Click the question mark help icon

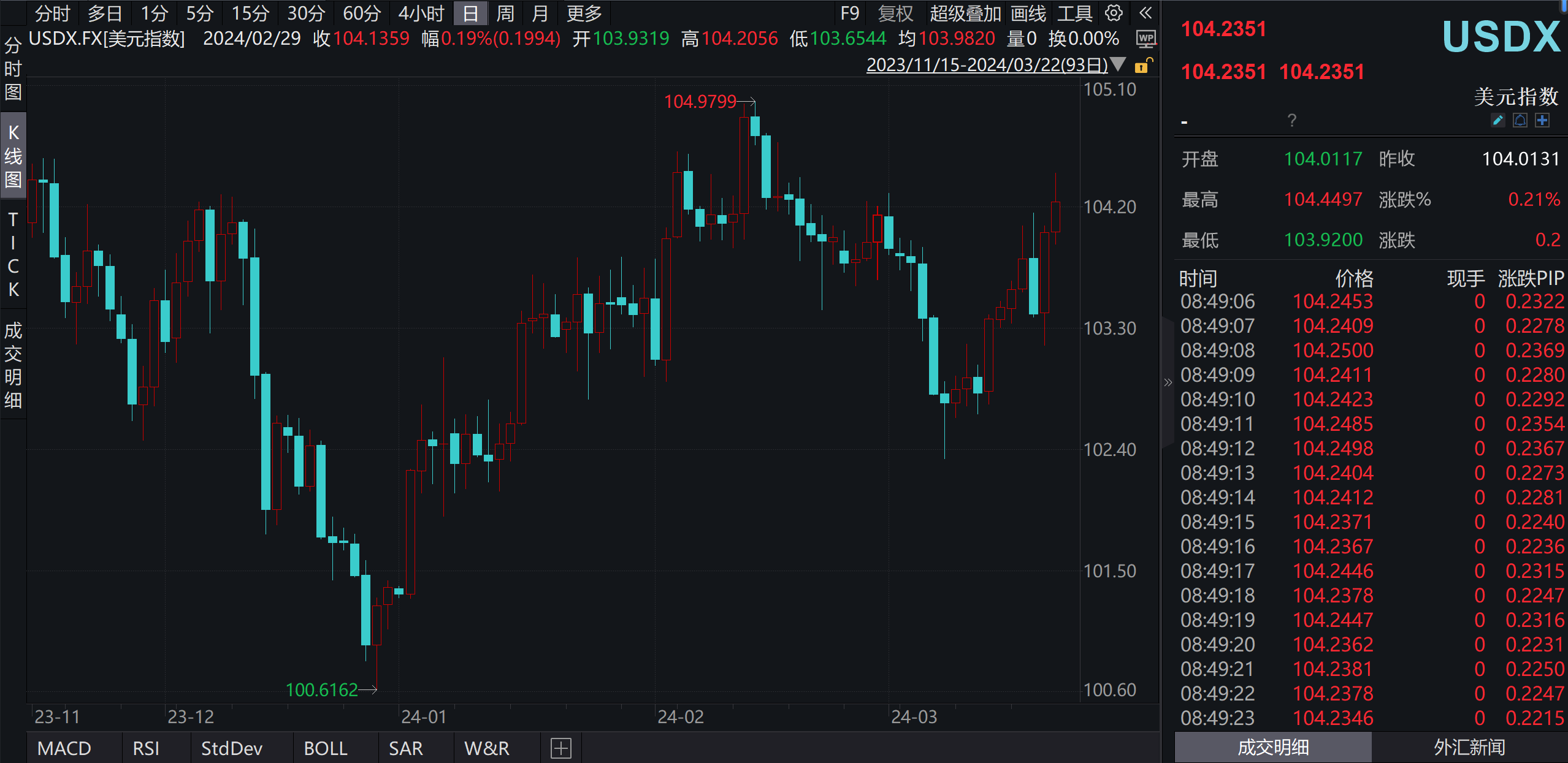click(1291, 120)
